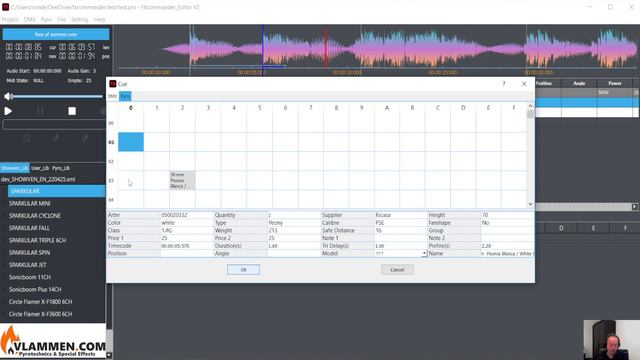Screen dimensions: 640x360
Task: Select Circle Flamer X-F3600 6CH
Action: 40,314
